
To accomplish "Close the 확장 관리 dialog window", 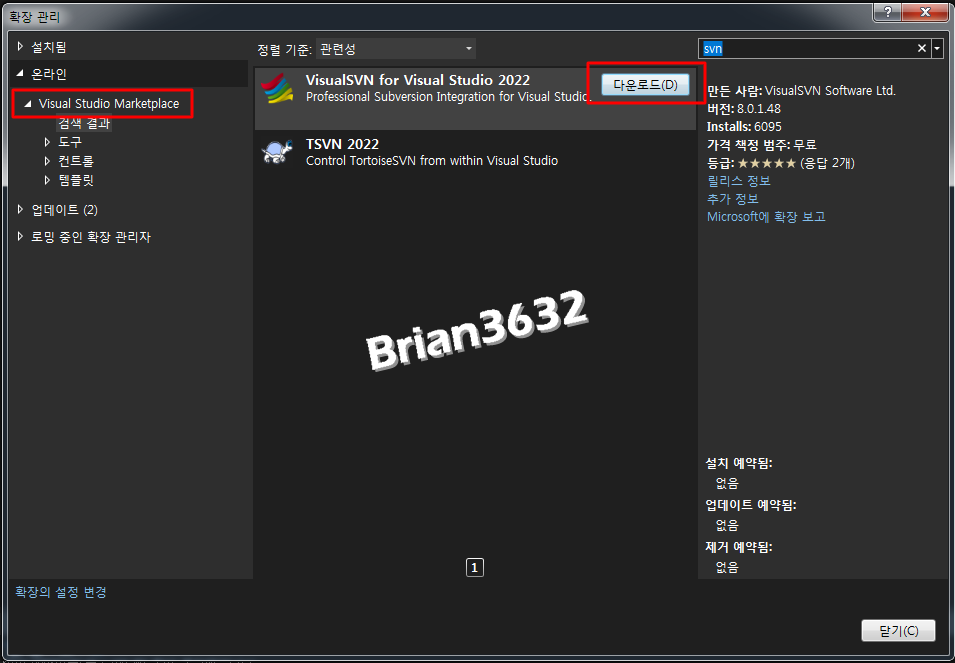I will [x=926, y=12].
